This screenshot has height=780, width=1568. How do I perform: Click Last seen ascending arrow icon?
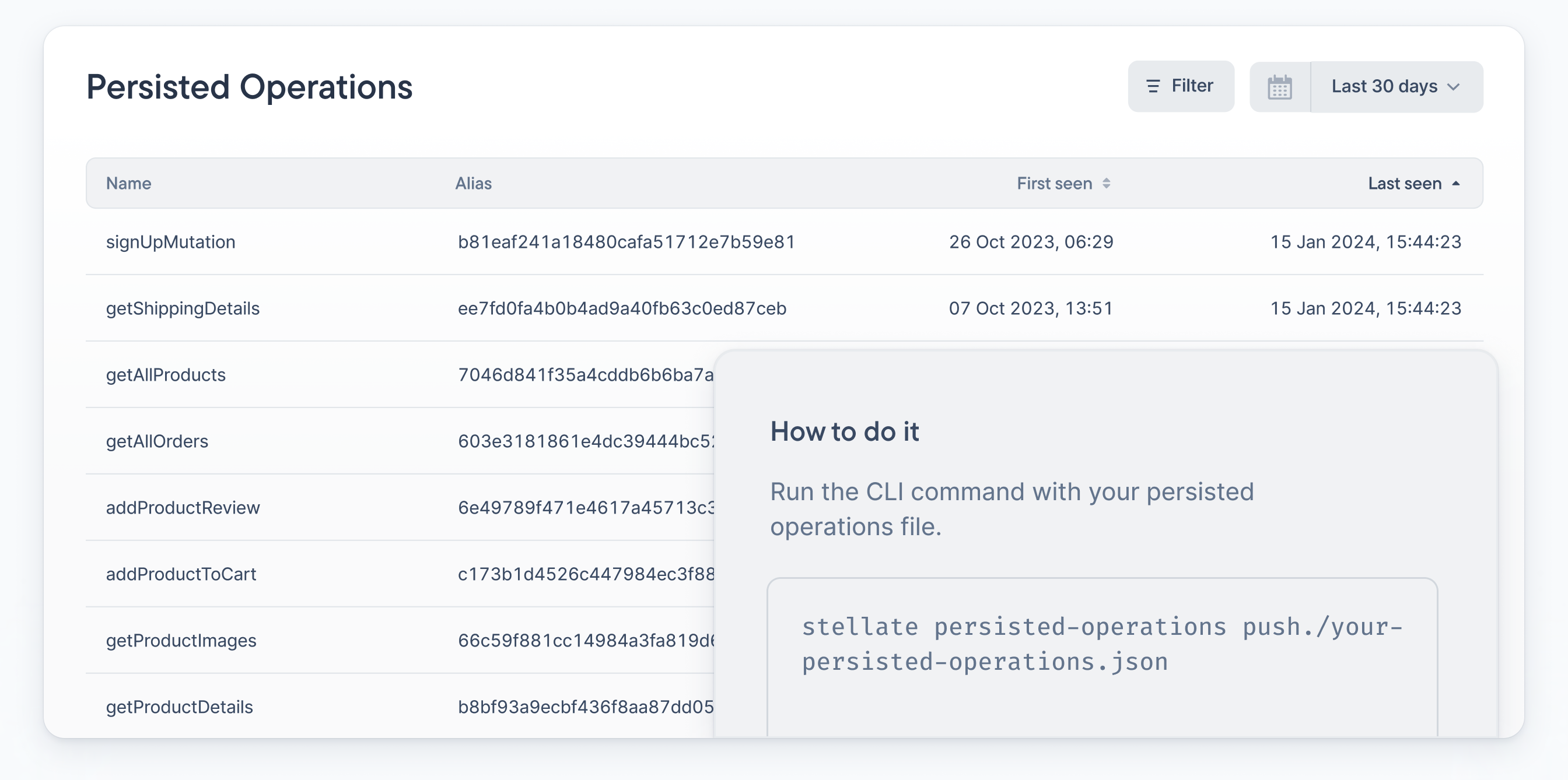1455,183
